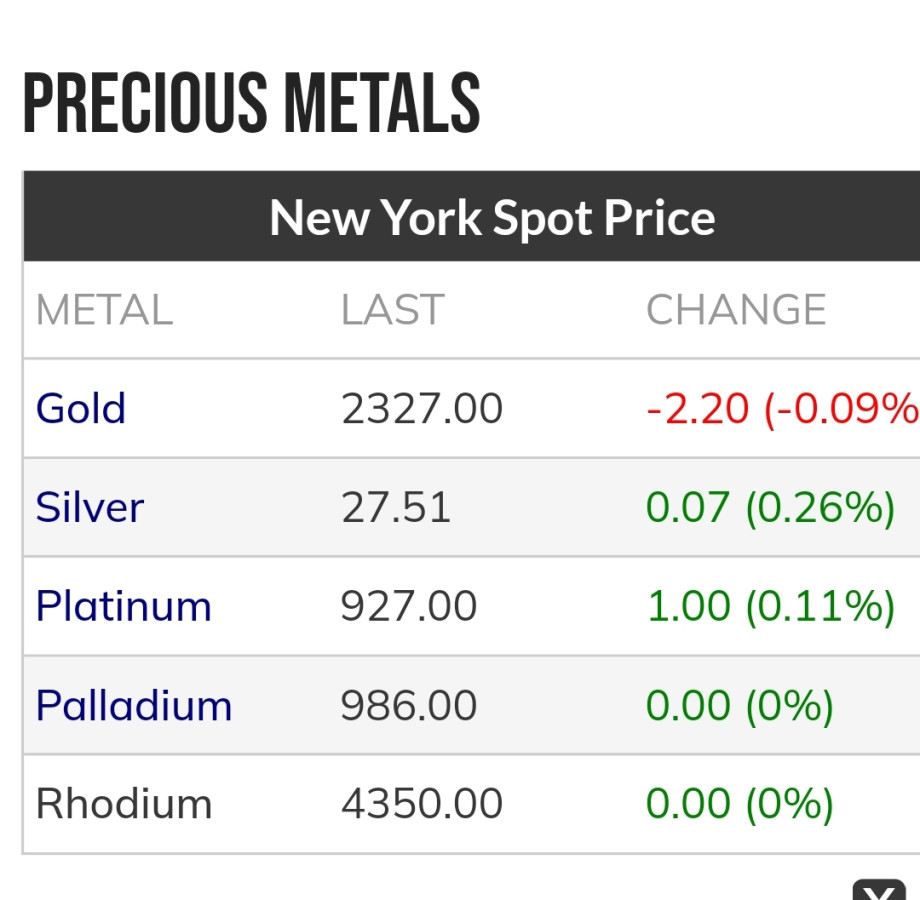Select Silver's last price 27.51

pos(396,508)
